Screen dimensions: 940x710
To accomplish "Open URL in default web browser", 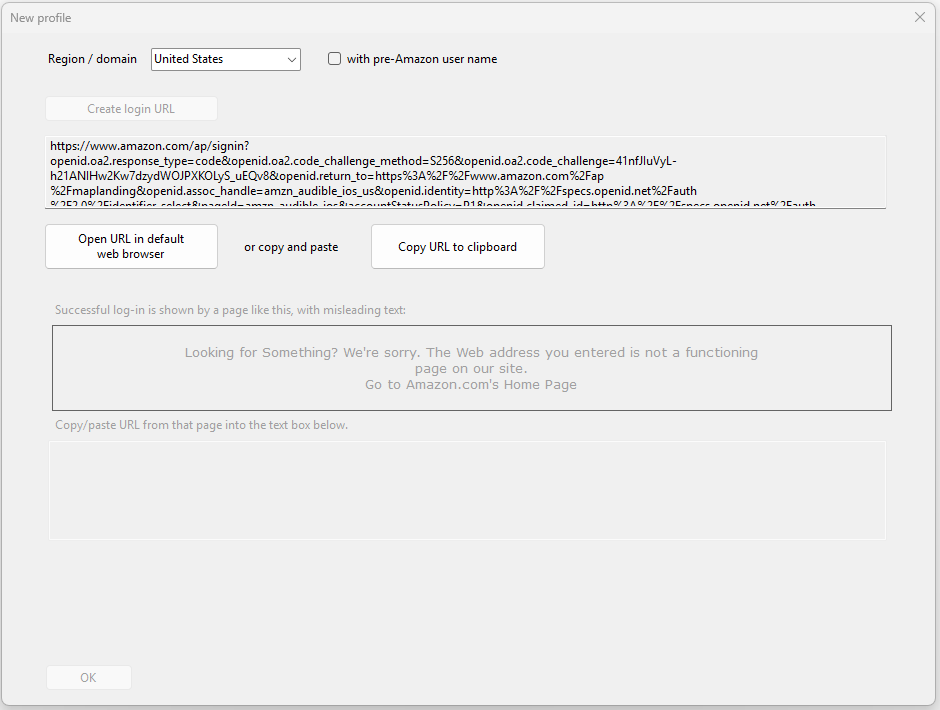I will [131, 247].
